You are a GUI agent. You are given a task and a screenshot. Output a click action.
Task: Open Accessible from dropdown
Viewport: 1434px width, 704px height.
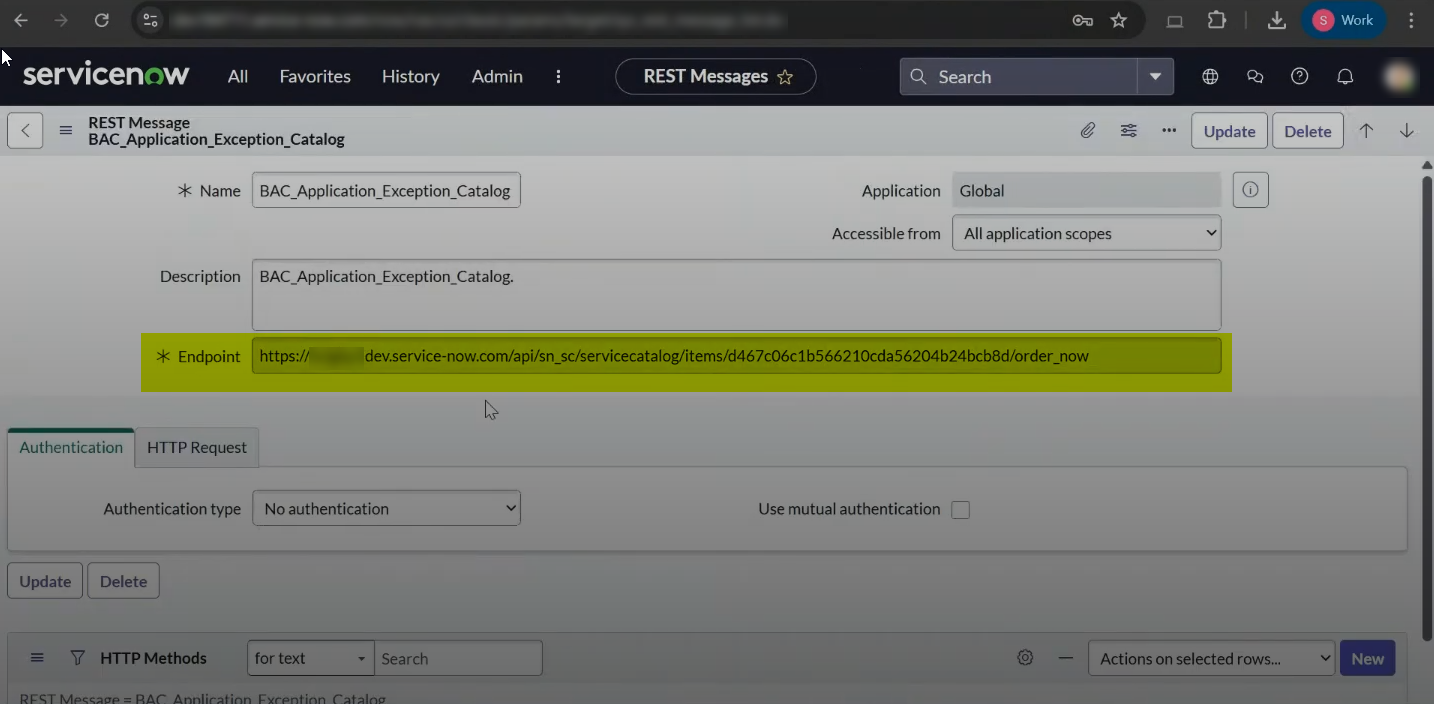click(1086, 233)
